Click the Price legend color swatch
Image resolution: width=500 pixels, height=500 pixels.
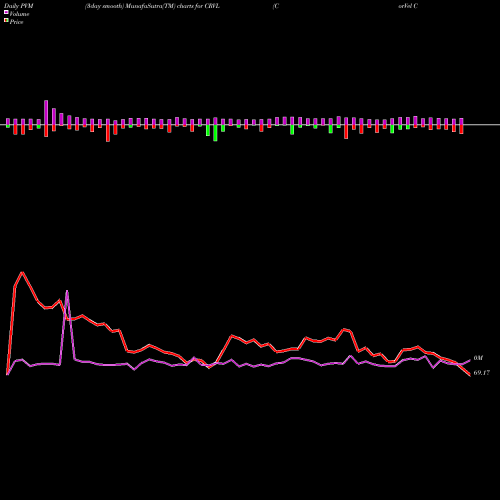pyautogui.click(x=6, y=21)
